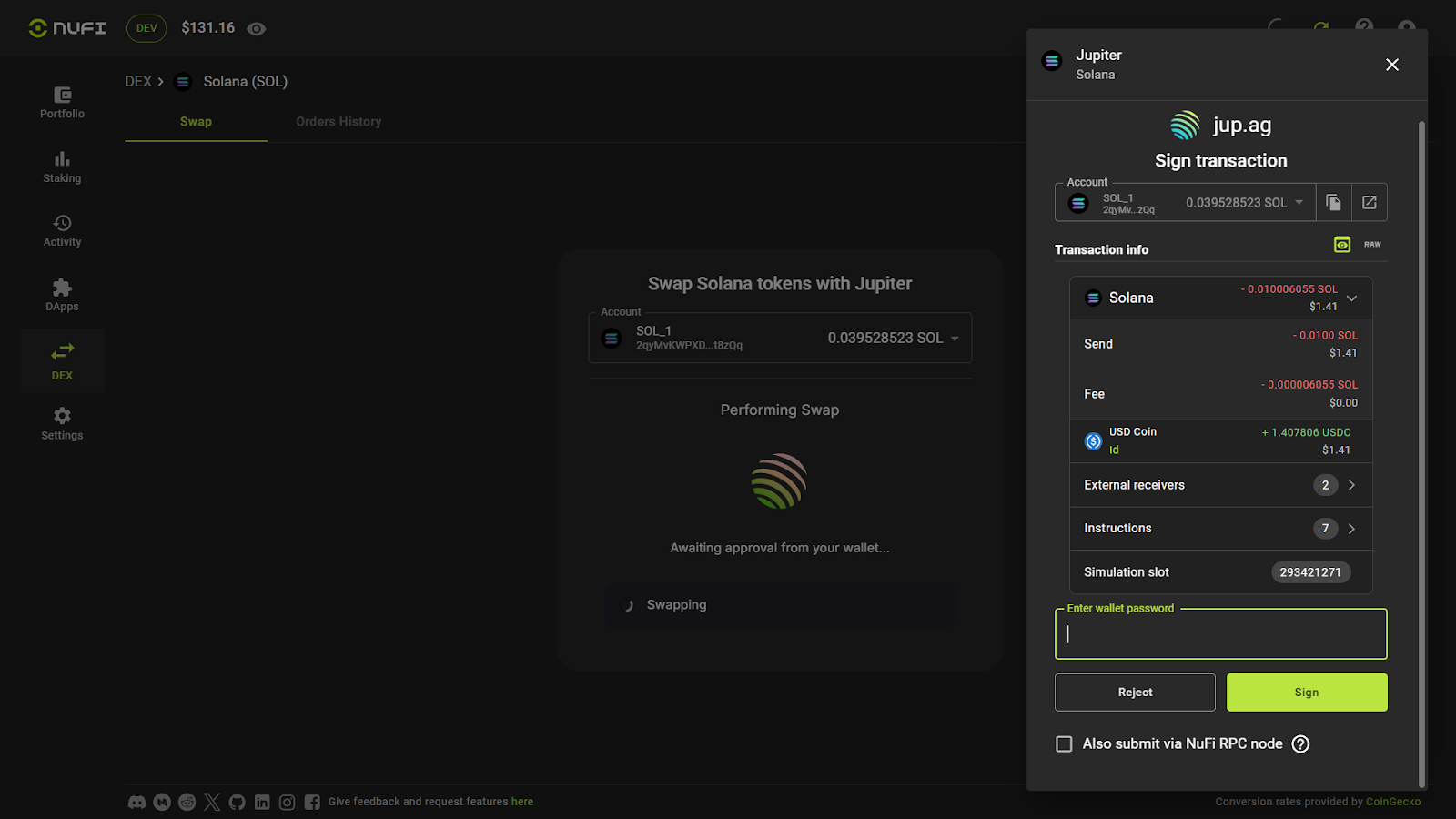Image resolution: width=1456 pixels, height=819 pixels.
Task: Reject the transaction
Action: (1135, 693)
